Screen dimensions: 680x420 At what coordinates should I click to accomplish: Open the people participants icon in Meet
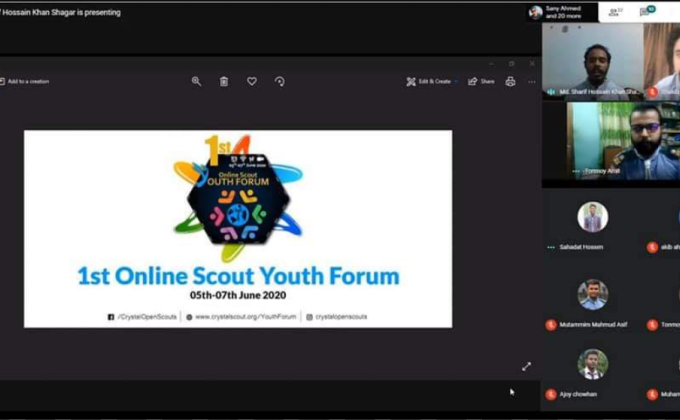[615, 12]
